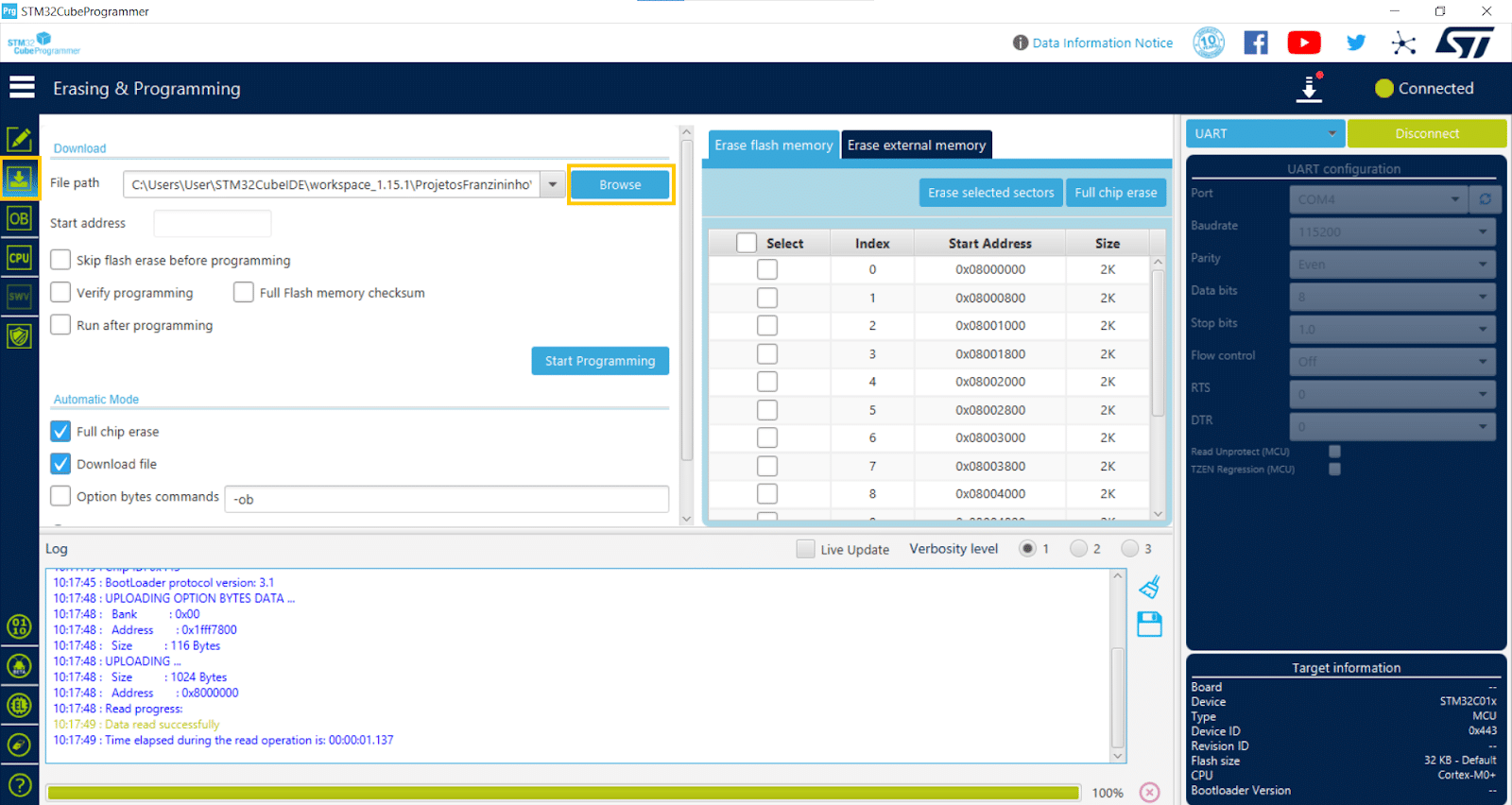Open the help question mark icon

click(x=19, y=785)
